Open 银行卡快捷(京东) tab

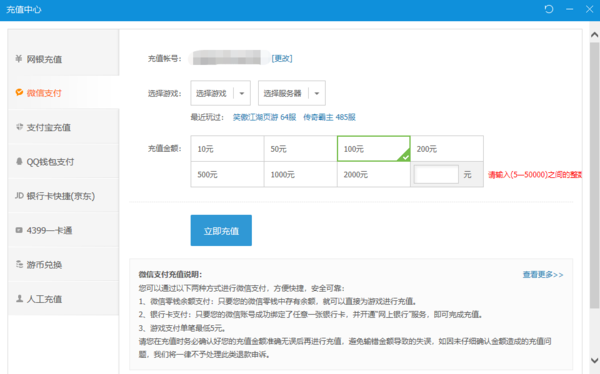tap(64, 196)
